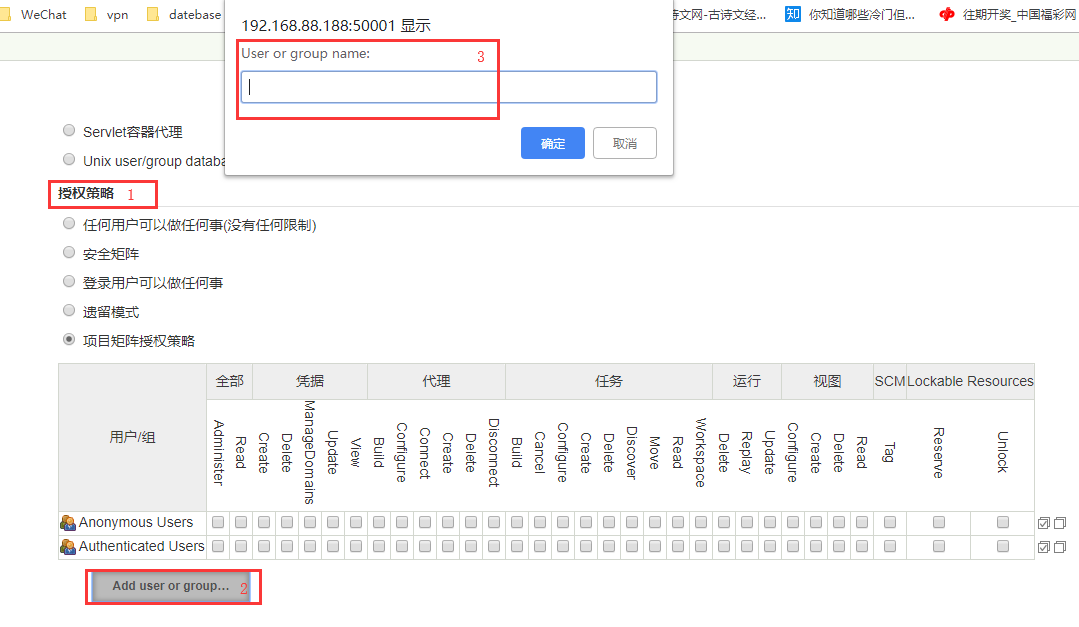
Task: Enable Administer permission for Anonymous Users
Action: point(217,521)
